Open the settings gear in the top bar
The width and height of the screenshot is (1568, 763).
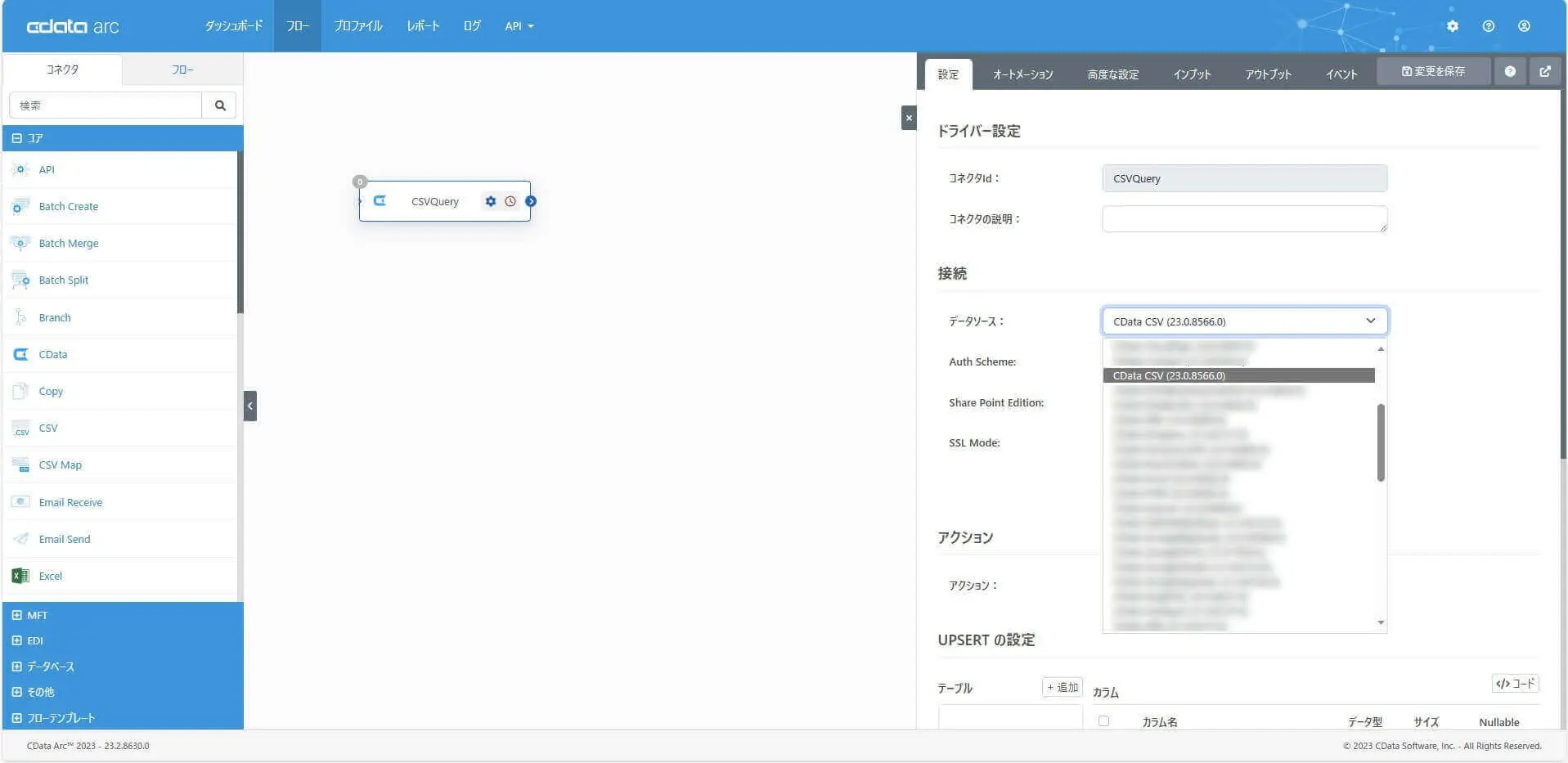point(1452,26)
